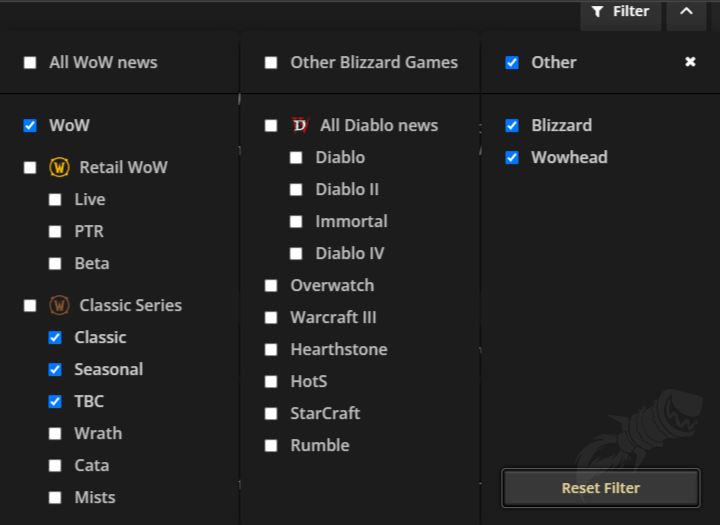Click the "StarCraft" label text
The image size is (720, 525).
325,413
